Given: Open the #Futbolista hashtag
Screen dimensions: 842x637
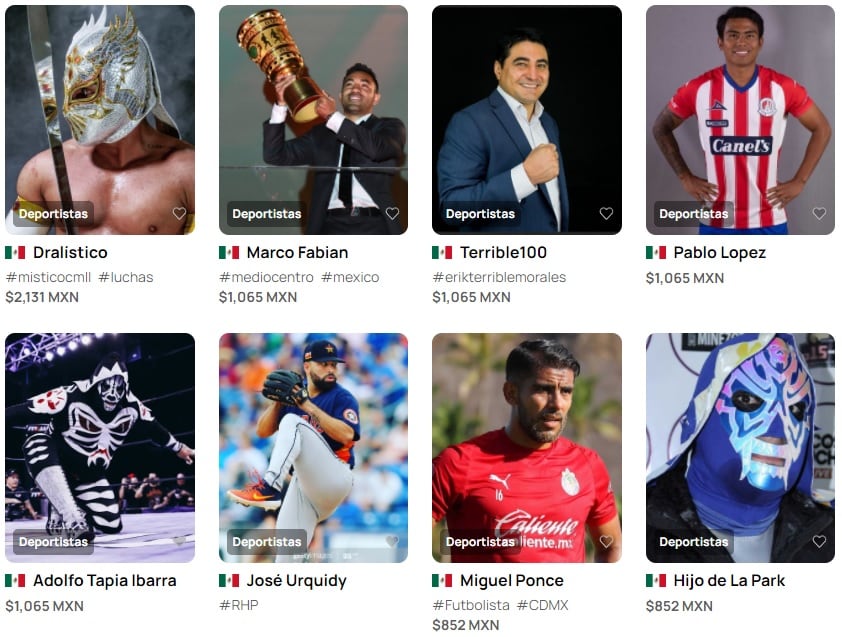Looking at the screenshot, I should coord(471,605).
